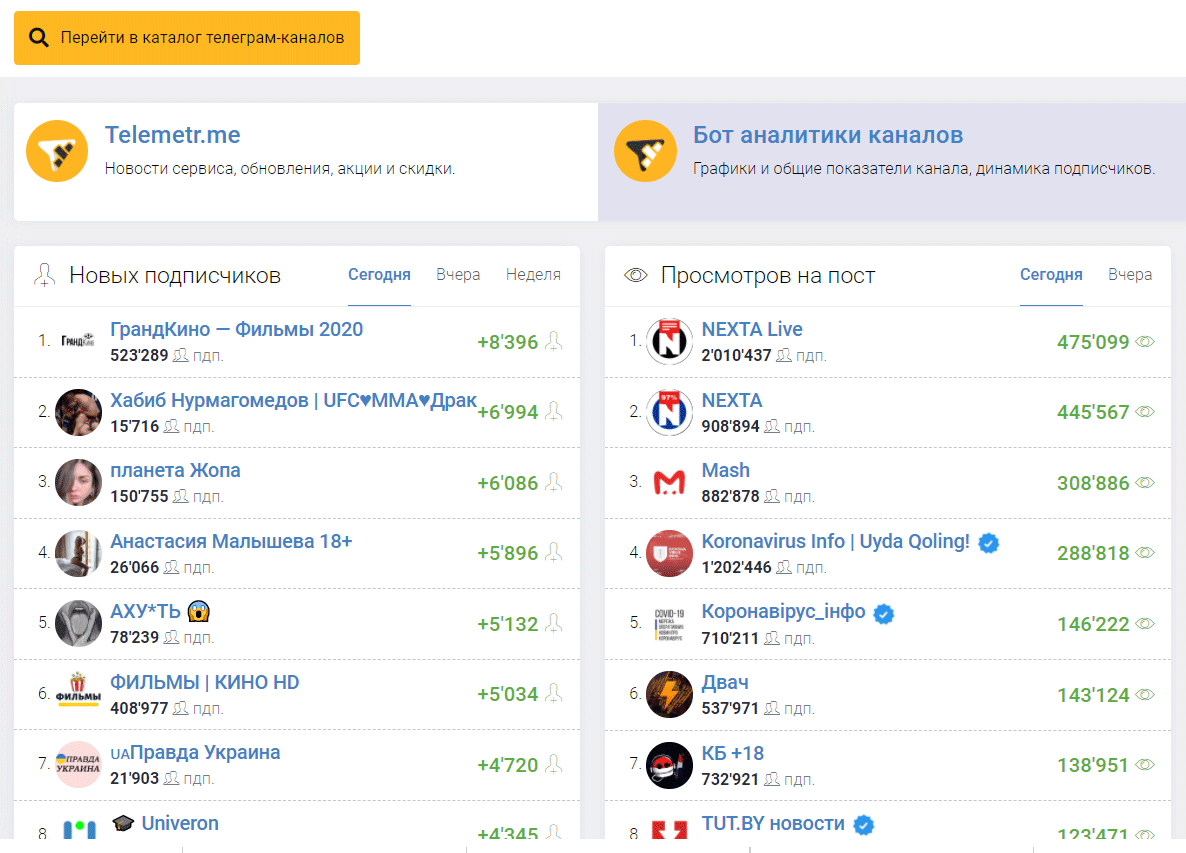The width and height of the screenshot is (1186, 853).
Task: Click the Правда Украина channel avatar
Action: (78, 765)
